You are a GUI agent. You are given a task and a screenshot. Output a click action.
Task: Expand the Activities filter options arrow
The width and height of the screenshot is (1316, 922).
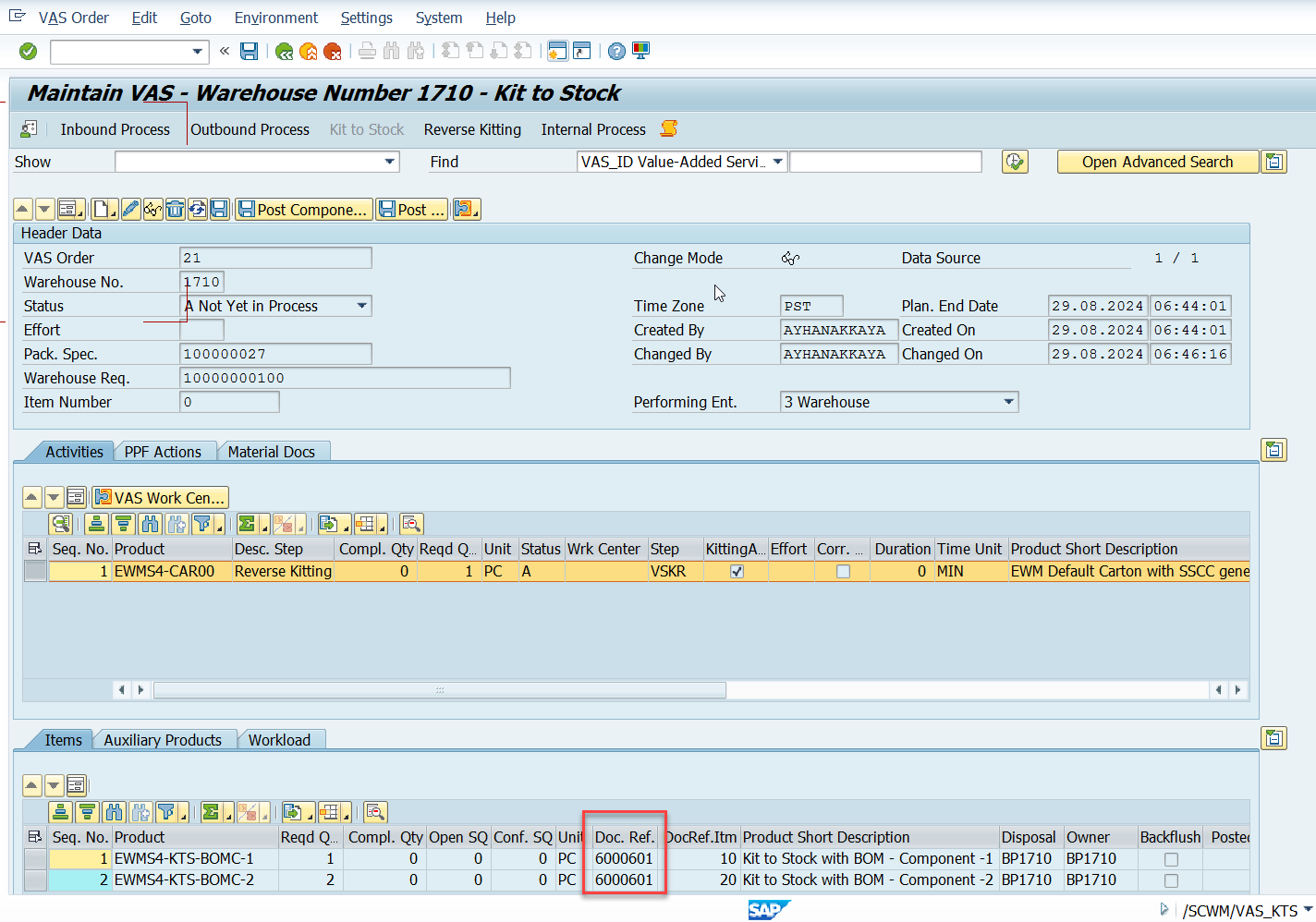pos(220,527)
